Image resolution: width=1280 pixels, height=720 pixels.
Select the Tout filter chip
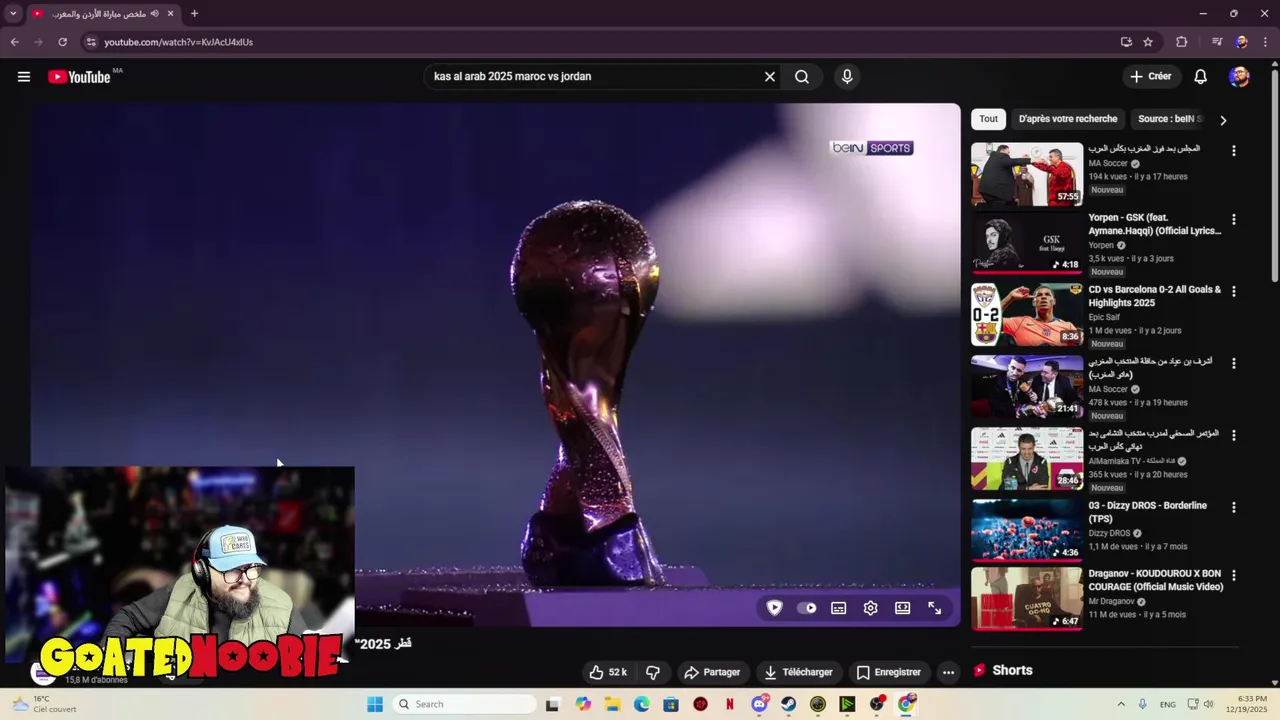[988, 119]
